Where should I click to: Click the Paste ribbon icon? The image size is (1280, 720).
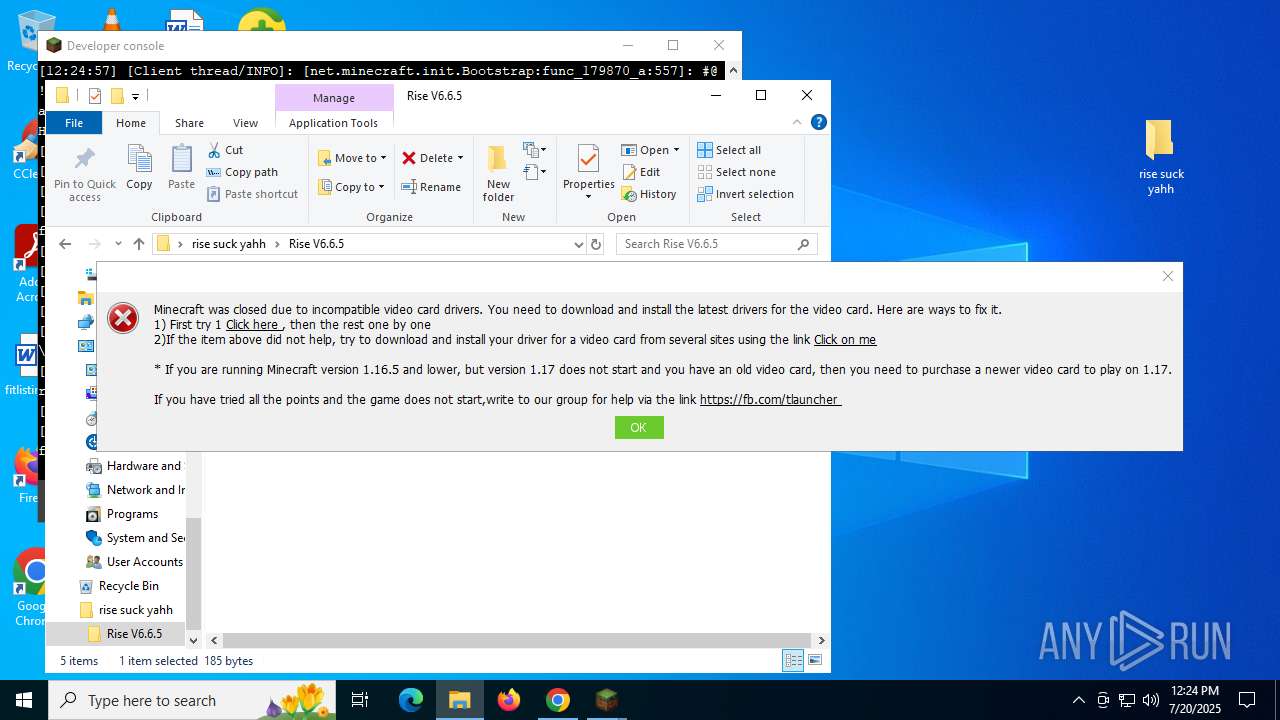point(181,167)
